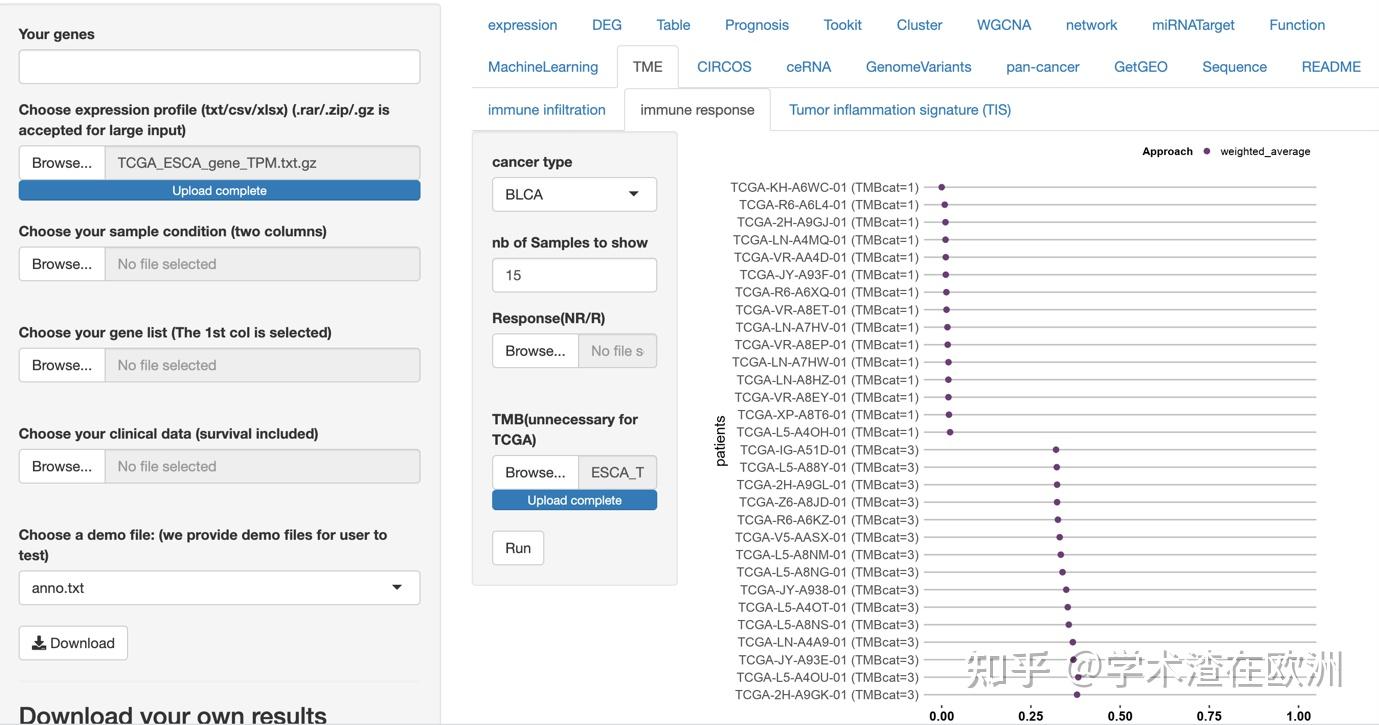Select the DEG tab
The width and height of the screenshot is (1379, 725).
[606, 24]
